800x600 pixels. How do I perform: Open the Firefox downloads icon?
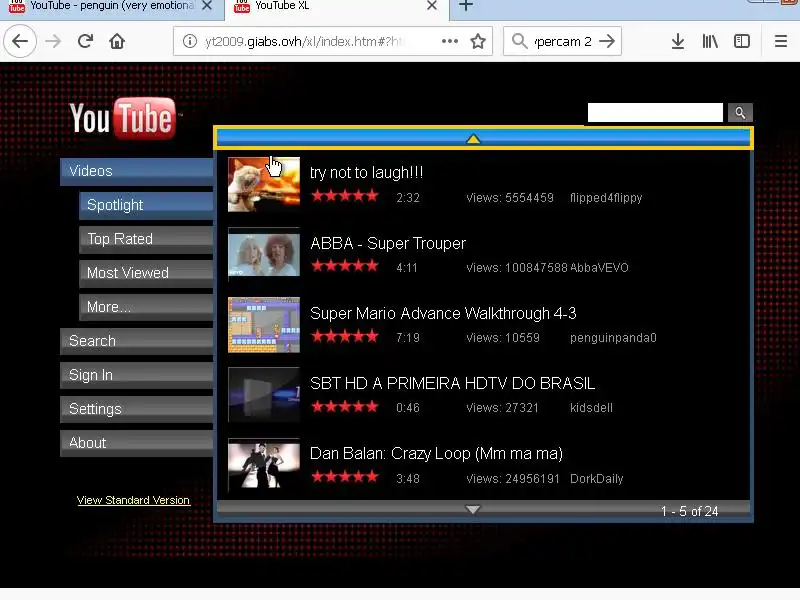tap(678, 41)
